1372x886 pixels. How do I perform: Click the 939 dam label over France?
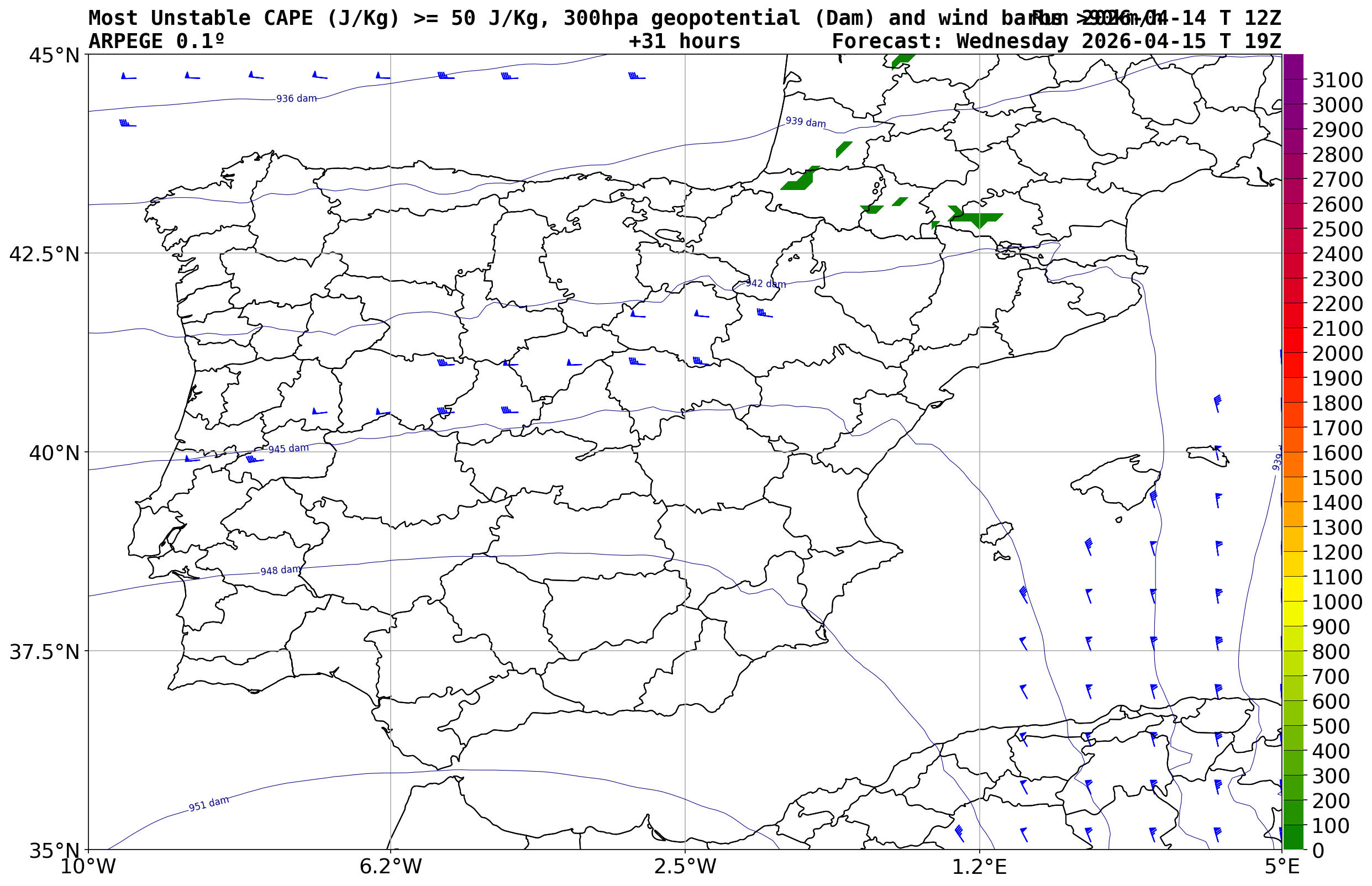tap(805, 123)
